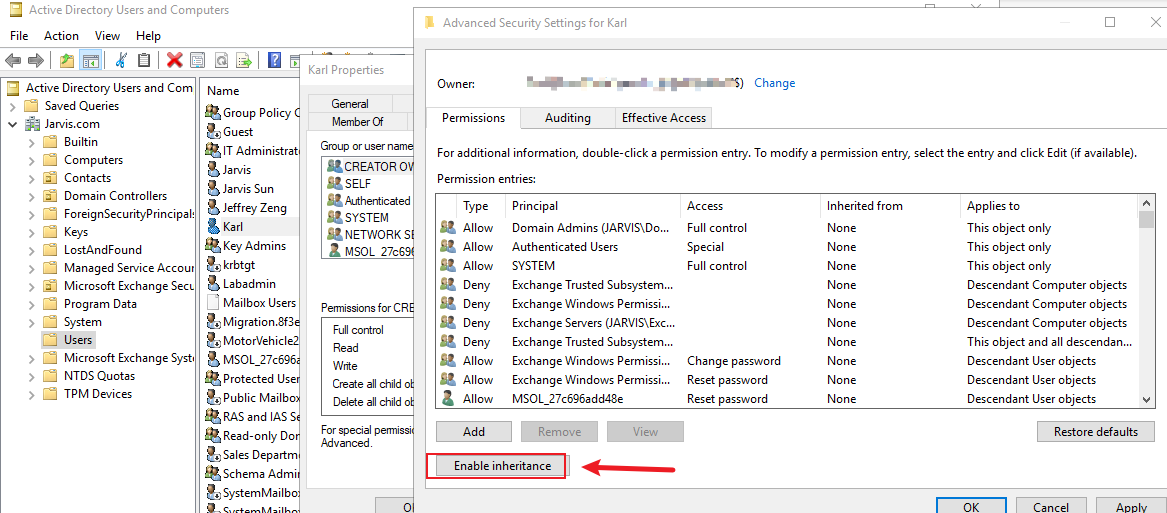Click the Back arrow in the toolbar
This screenshot has width=1167, height=513.
click(13, 60)
